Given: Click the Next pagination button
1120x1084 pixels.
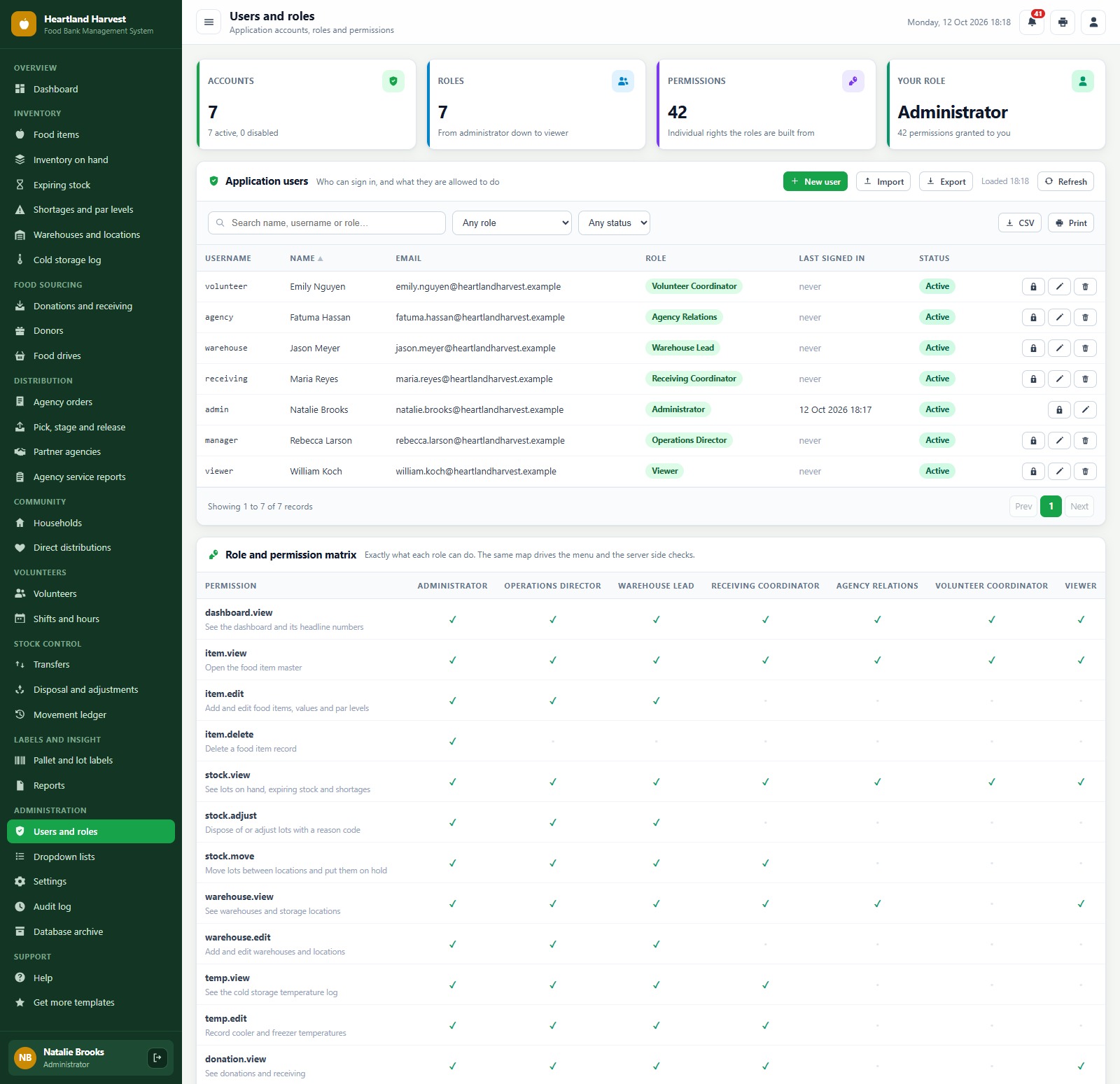Looking at the screenshot, I should 1079,506.
